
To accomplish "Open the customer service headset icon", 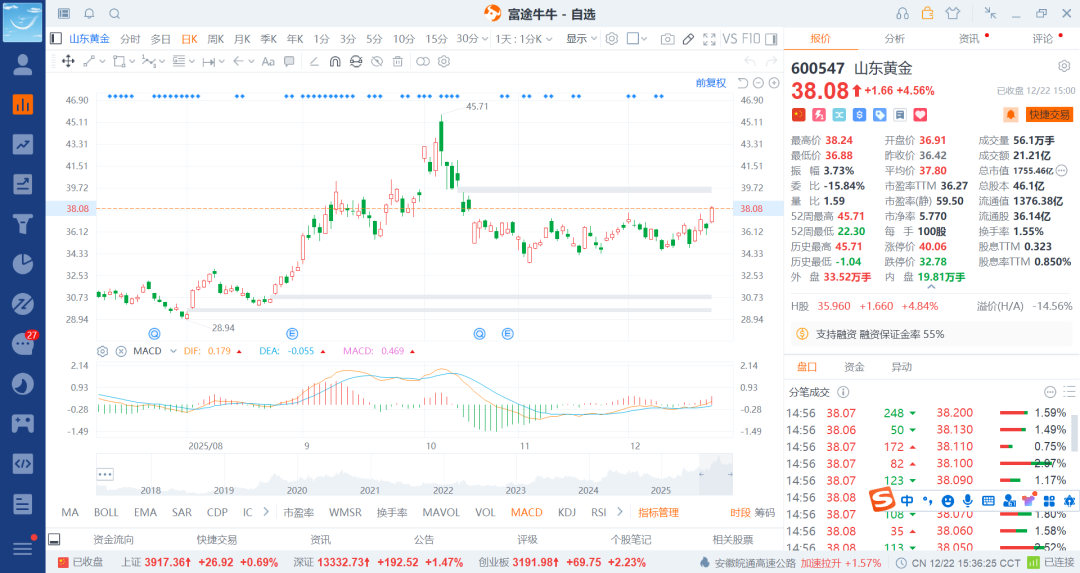I will [902, 13].
